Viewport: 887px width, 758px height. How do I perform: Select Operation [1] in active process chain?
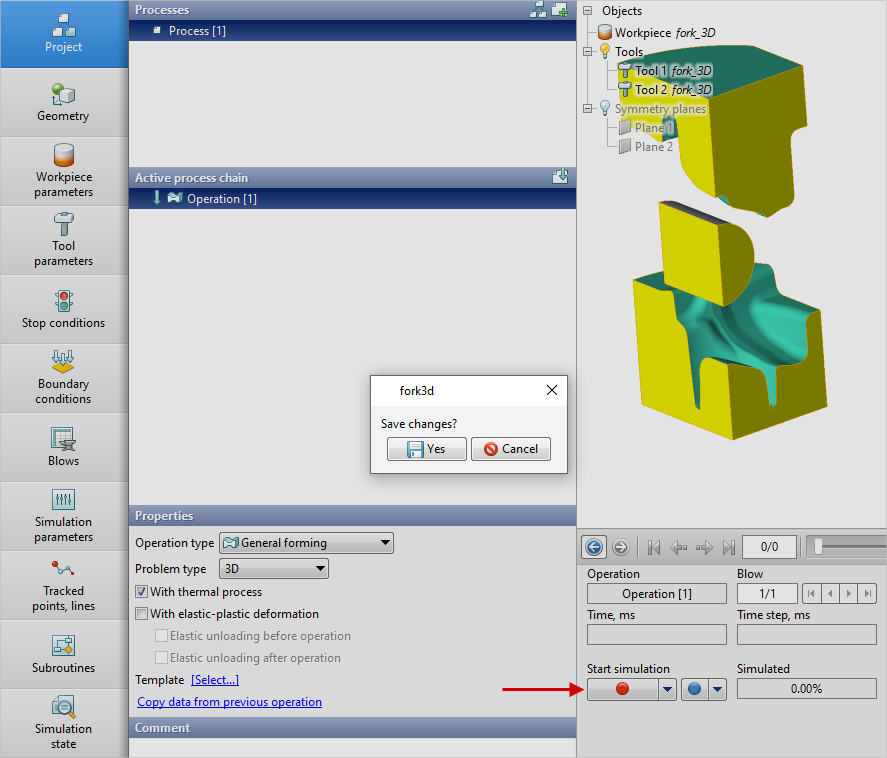tap(221, 199)
